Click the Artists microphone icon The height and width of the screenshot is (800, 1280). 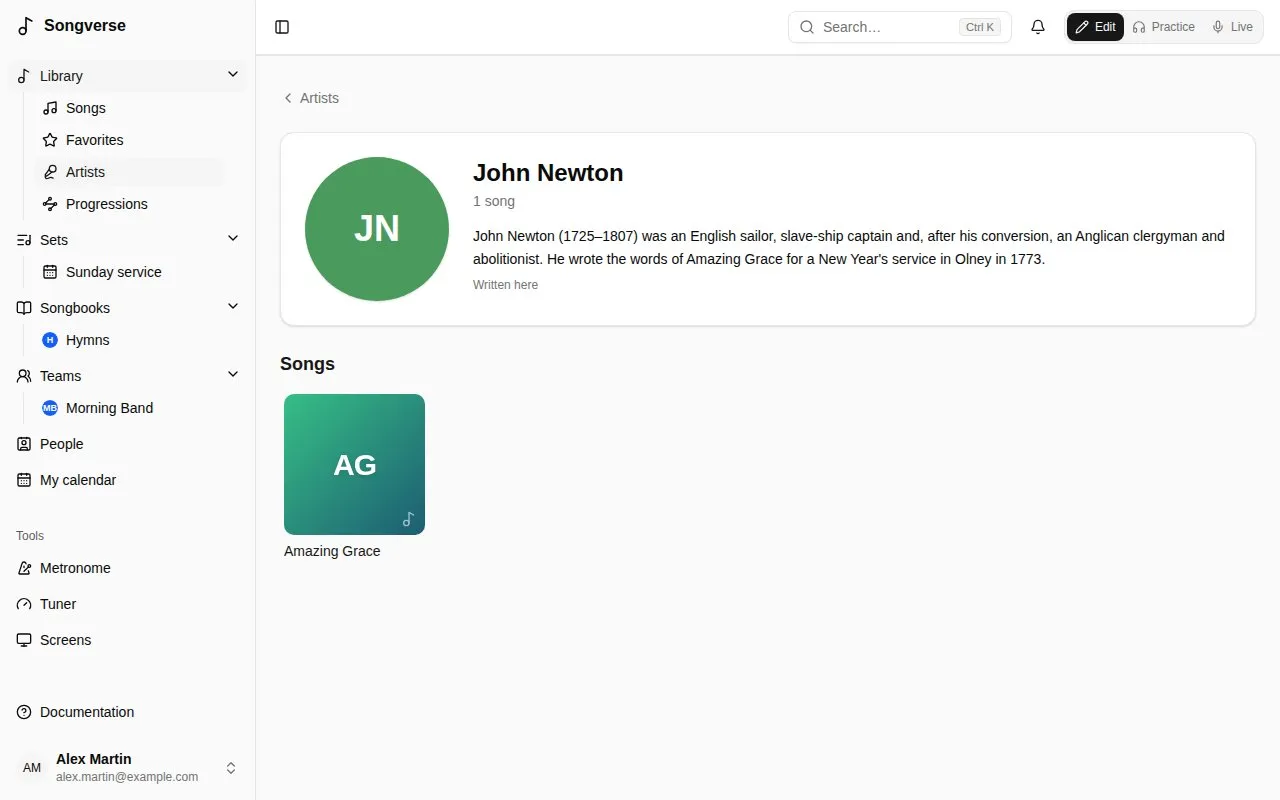tap(50, 172)
